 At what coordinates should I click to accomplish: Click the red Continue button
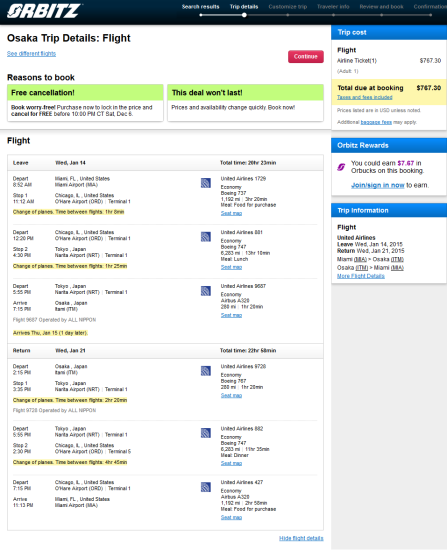[306, 56]
